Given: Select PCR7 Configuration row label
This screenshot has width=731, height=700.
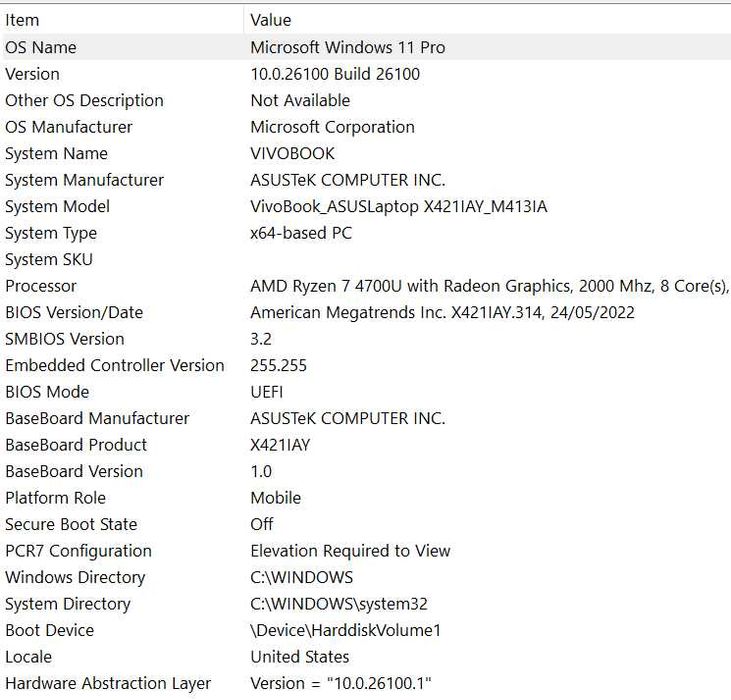Looking at the screenshot, I should point(78,551).
